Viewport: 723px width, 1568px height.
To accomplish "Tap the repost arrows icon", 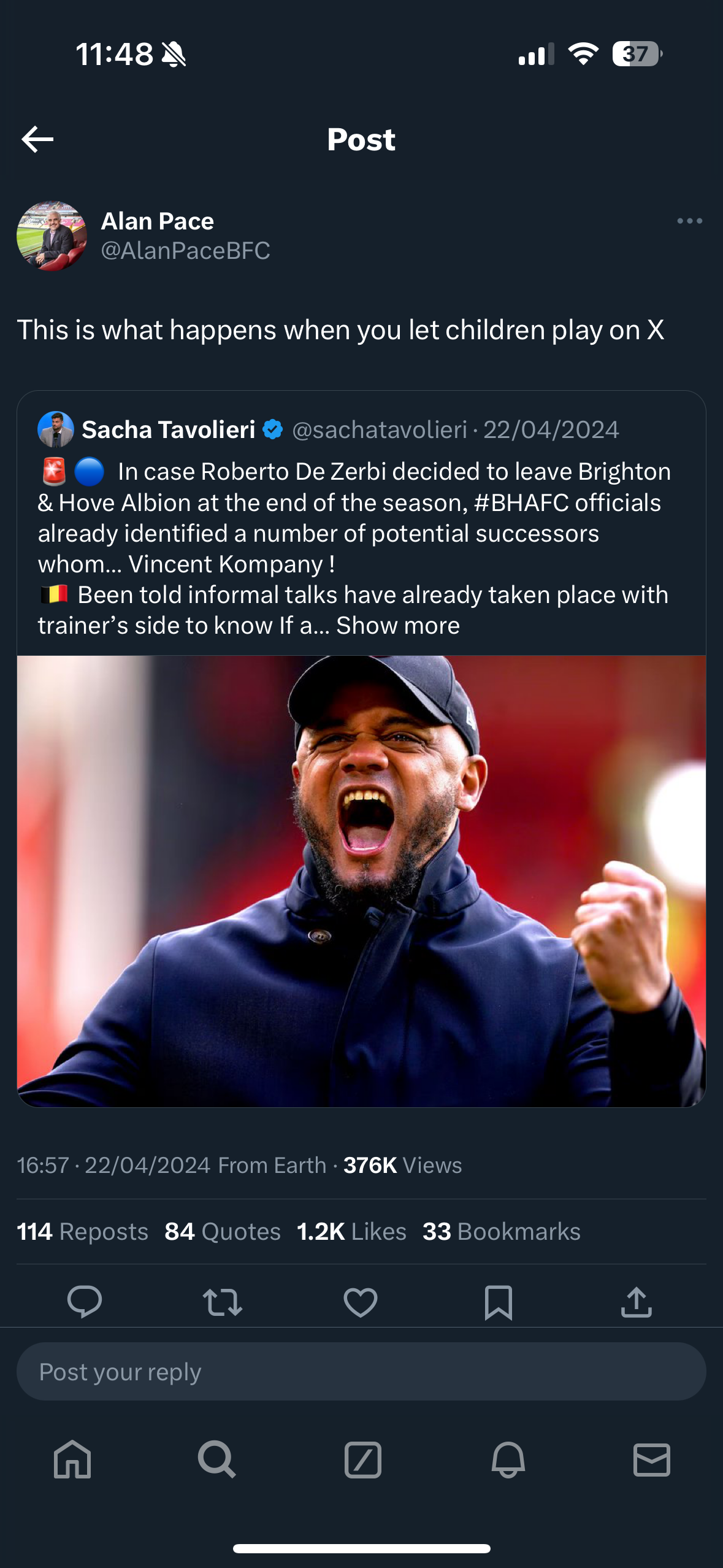I will click(x=222, y=1302).
